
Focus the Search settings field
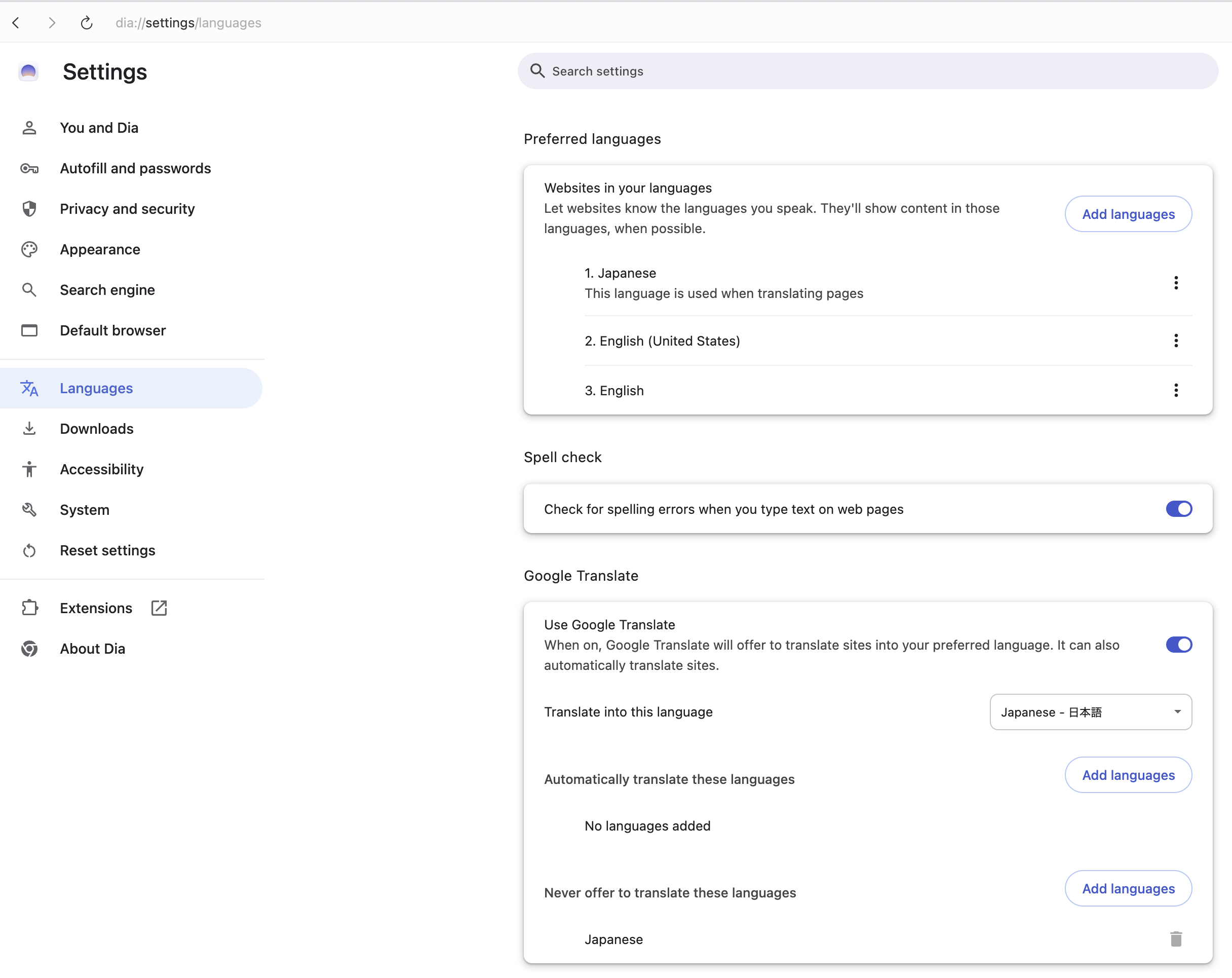coord(868,71)
